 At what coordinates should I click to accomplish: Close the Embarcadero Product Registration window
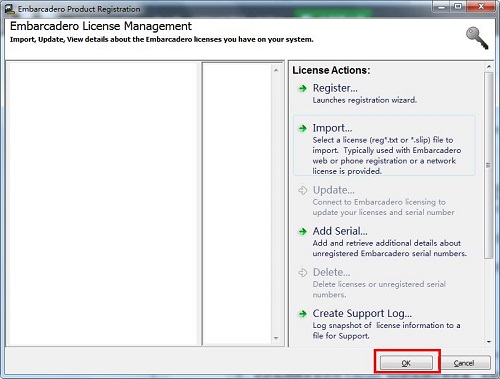481,7
